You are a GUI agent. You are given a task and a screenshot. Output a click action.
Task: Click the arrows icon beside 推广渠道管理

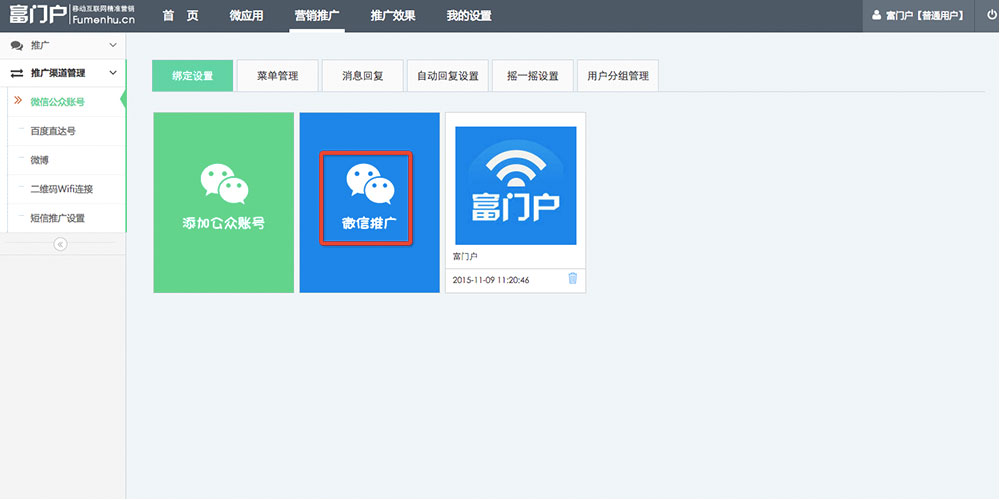(17, 73)
